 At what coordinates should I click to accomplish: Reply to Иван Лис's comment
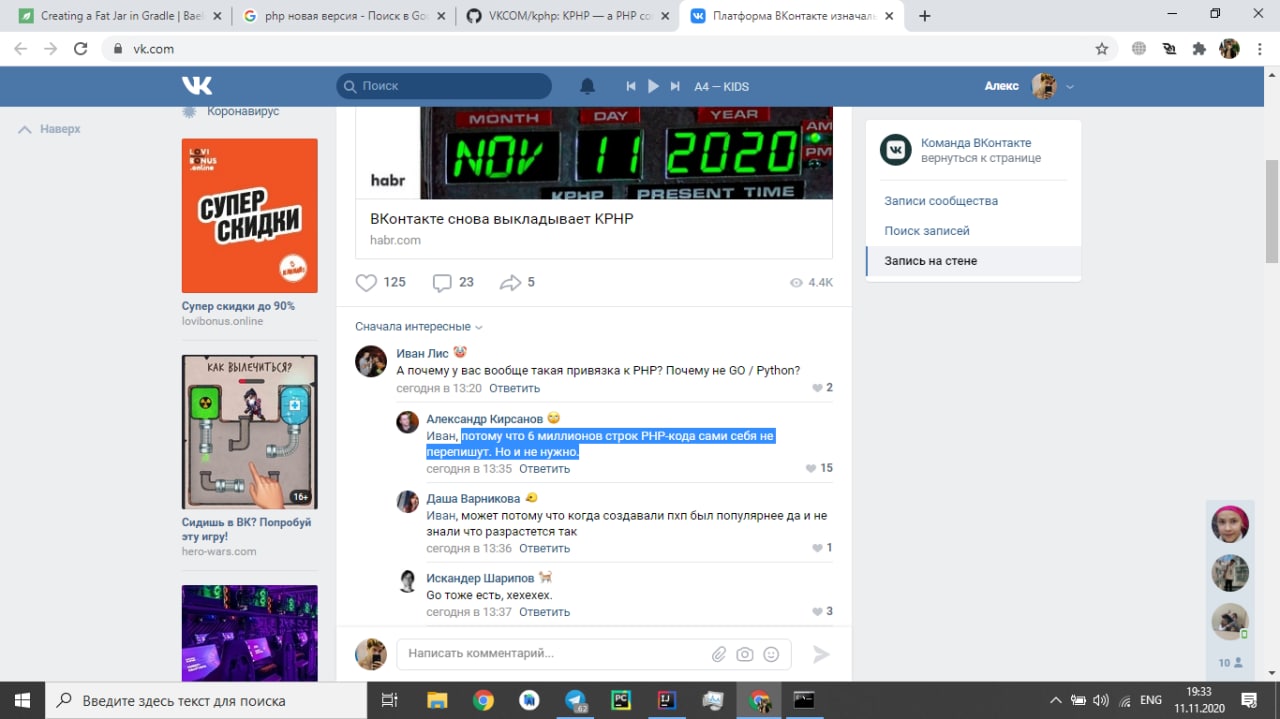tap(514, 388)
